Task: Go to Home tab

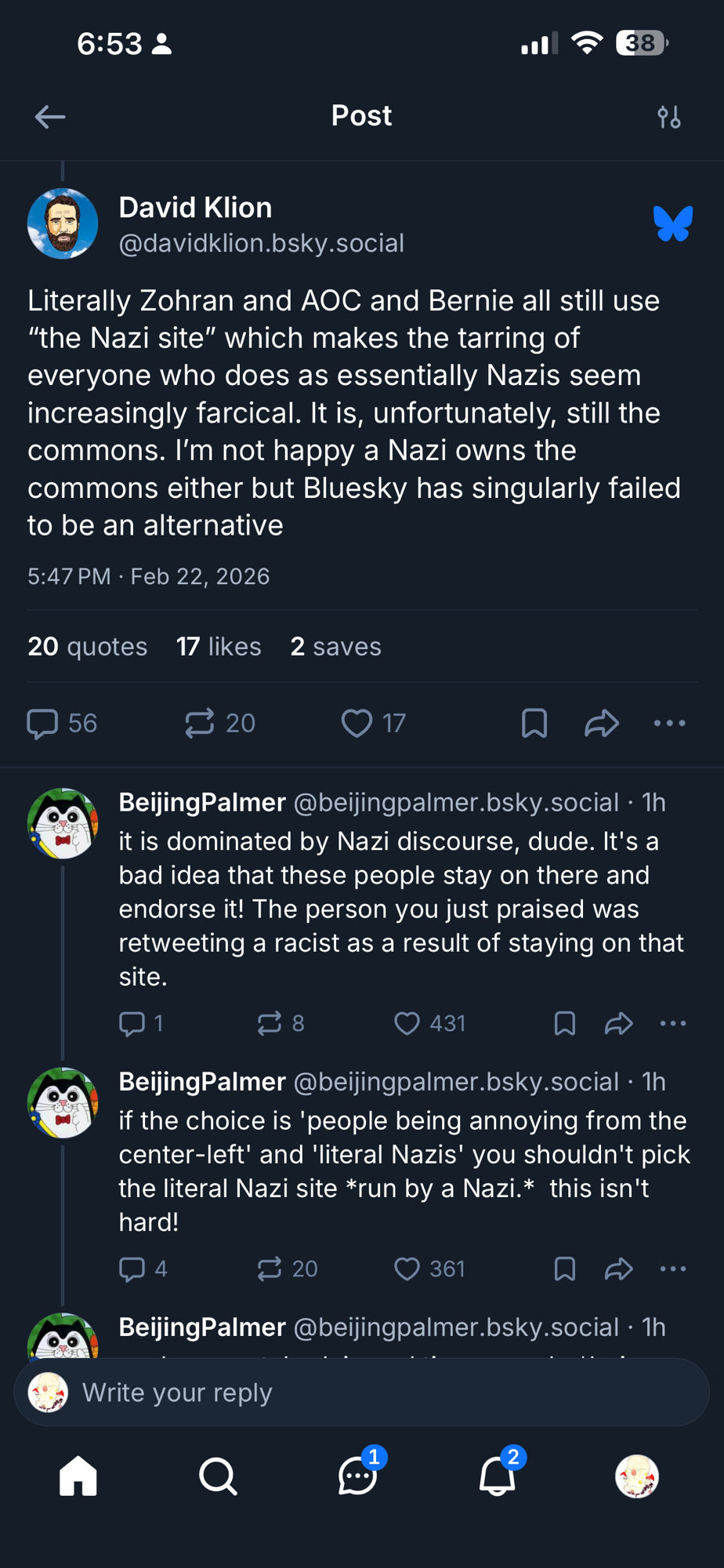Action: [78, 1477]
